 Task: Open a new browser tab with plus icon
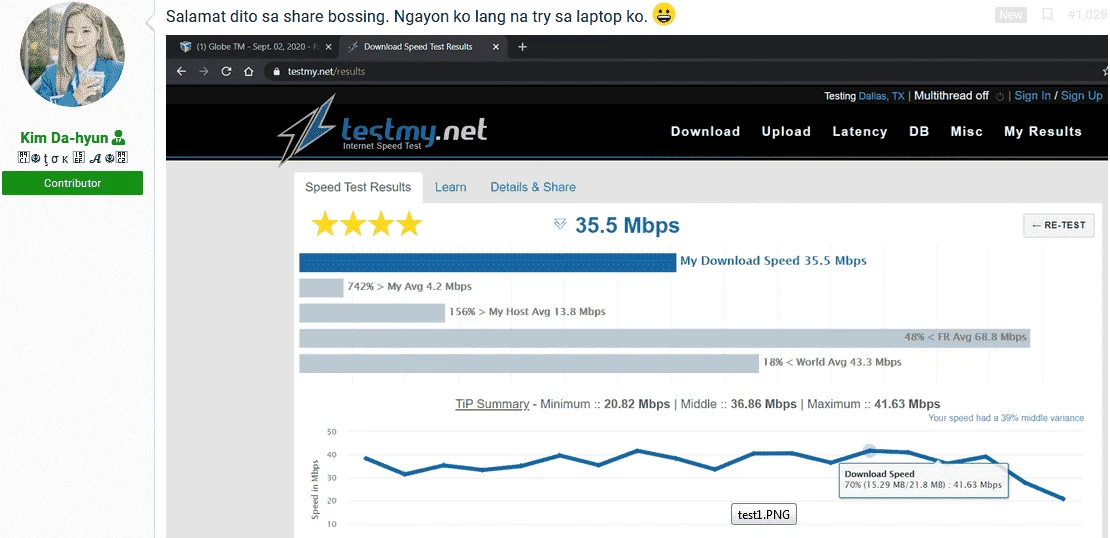(x=522, y=47)
